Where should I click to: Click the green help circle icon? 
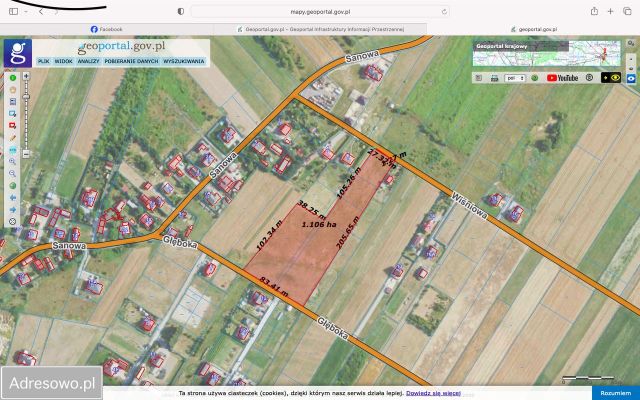[535, 78]
